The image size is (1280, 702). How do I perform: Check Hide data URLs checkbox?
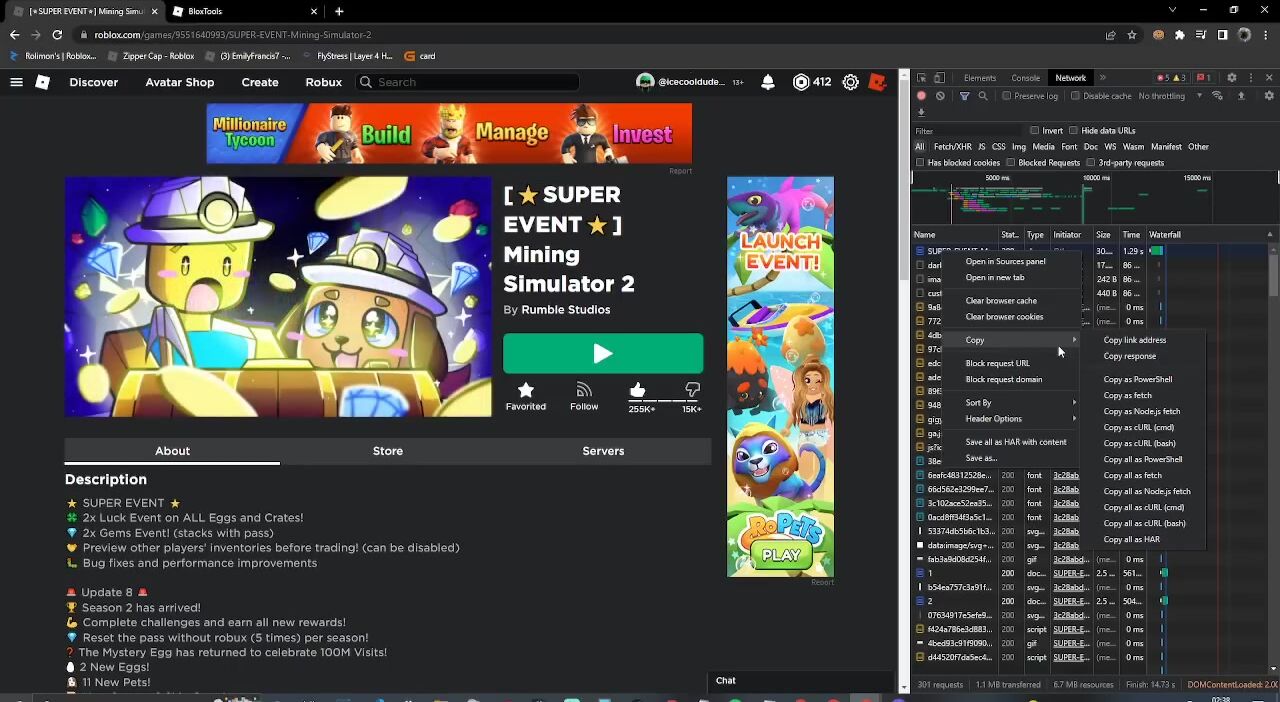pyautogui.click(x=1073, y=130)
